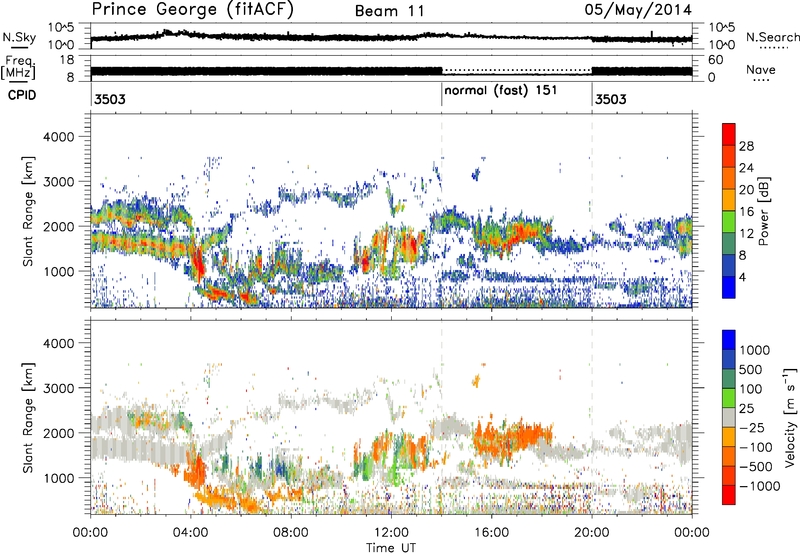Click the blue top of the velocity colorbar
This screenshot has width=800, height=554.
coord(729,340)
